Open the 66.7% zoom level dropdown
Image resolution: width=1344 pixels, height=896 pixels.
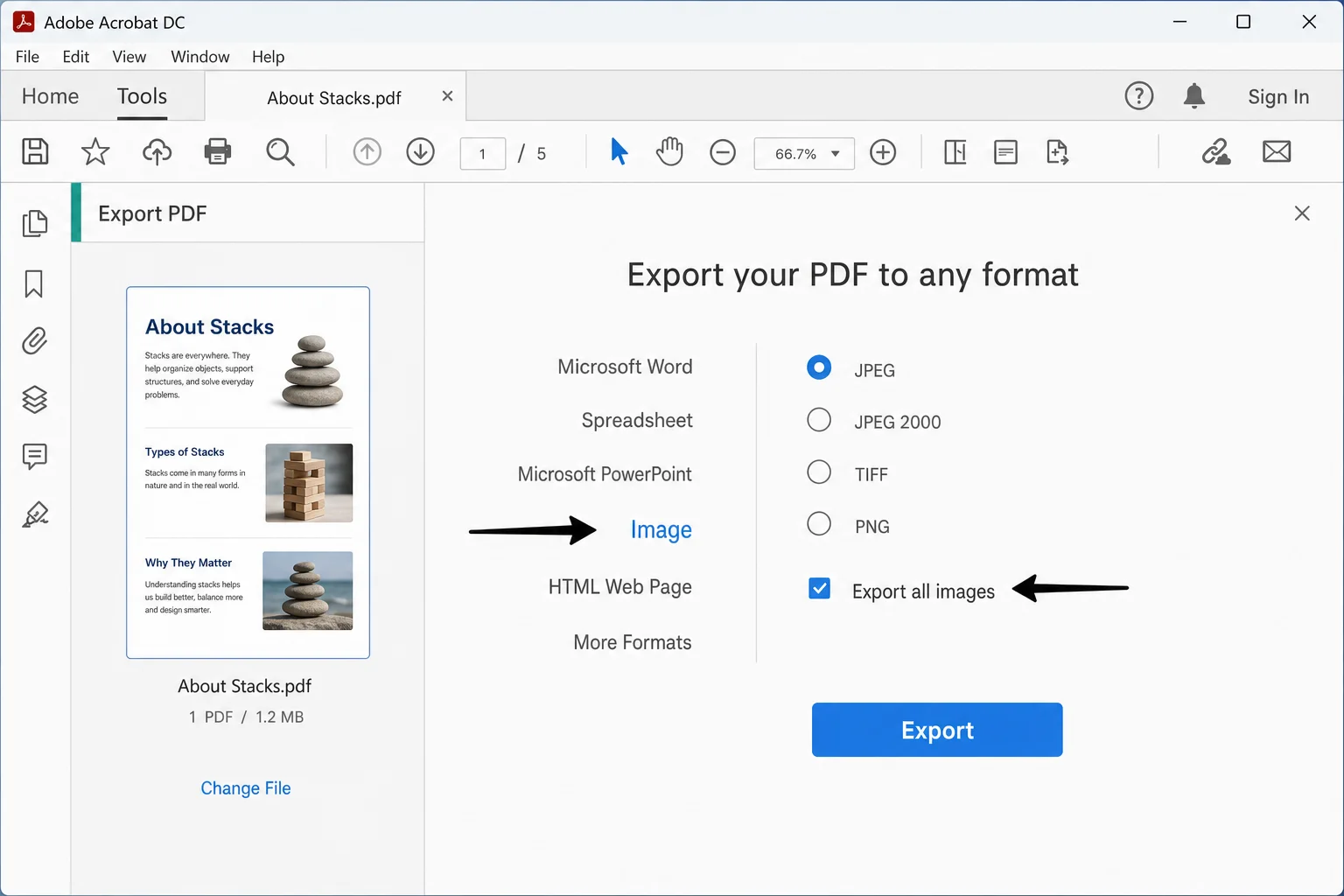click(804, 154)
